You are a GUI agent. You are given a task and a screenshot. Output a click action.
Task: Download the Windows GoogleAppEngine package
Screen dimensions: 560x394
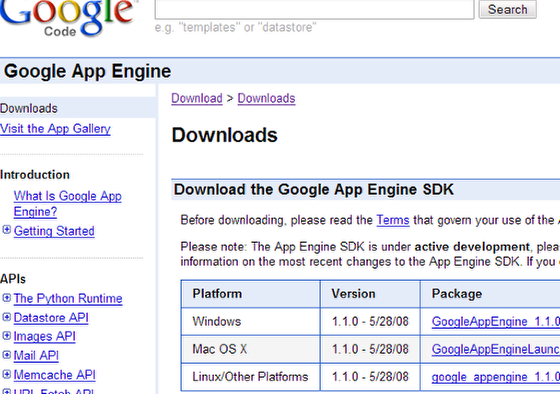click(x=496, y=321)
